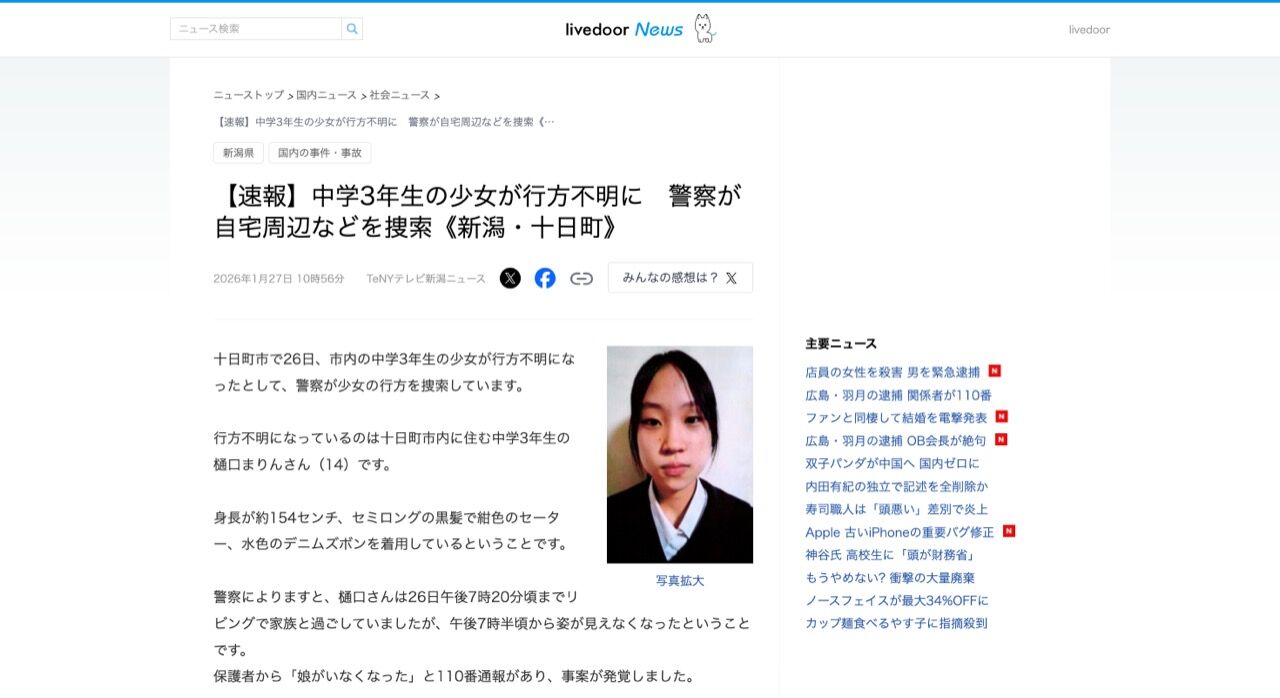Open 社会ニュース breadcrumb link
Image resolution: width=1280 pixels, height=698 pixels.
point(400,95)
